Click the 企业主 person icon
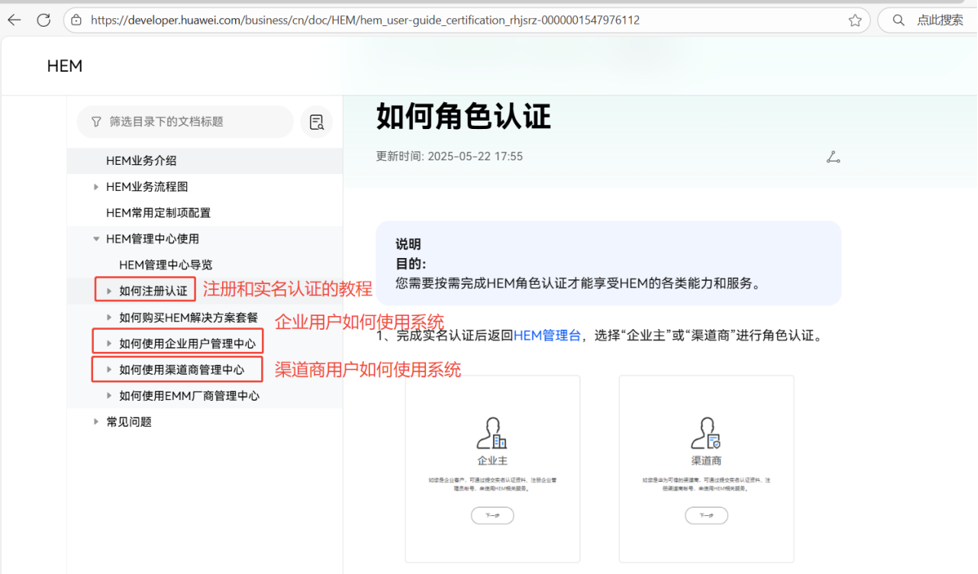The image size is (978, 574). pyautogui.click(x=491, y=434)
